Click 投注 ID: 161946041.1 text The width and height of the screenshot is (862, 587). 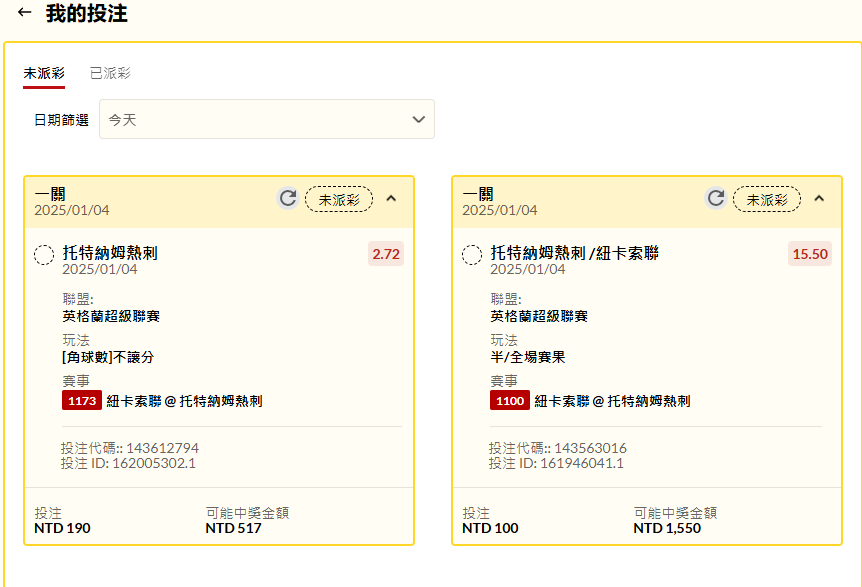point(556,463)
